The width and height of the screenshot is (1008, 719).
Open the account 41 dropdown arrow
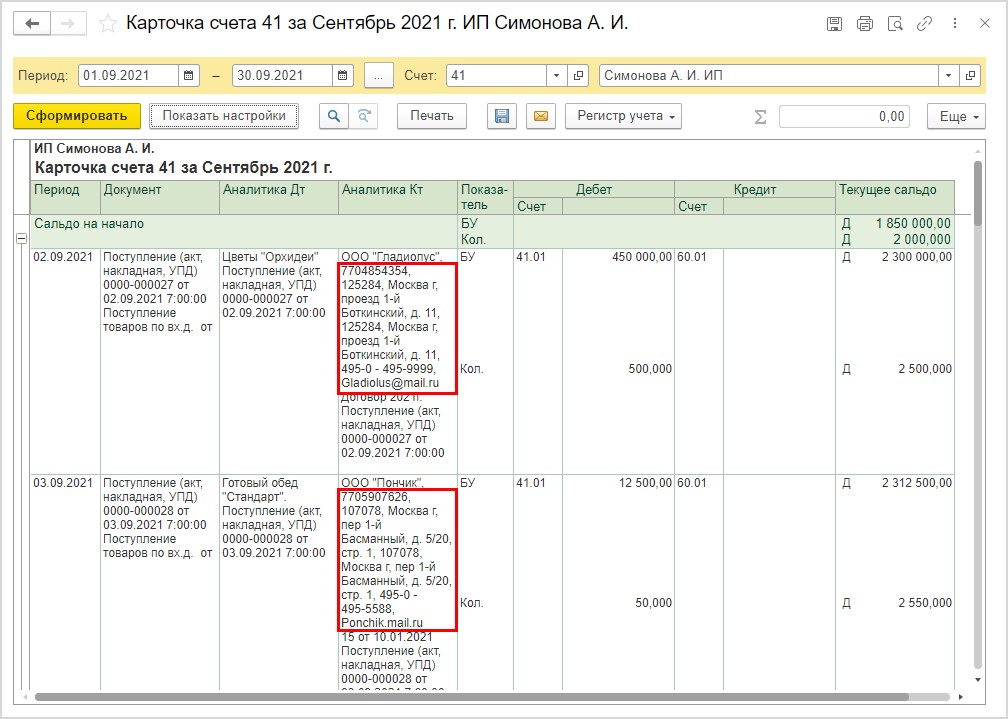coord(556,75)
